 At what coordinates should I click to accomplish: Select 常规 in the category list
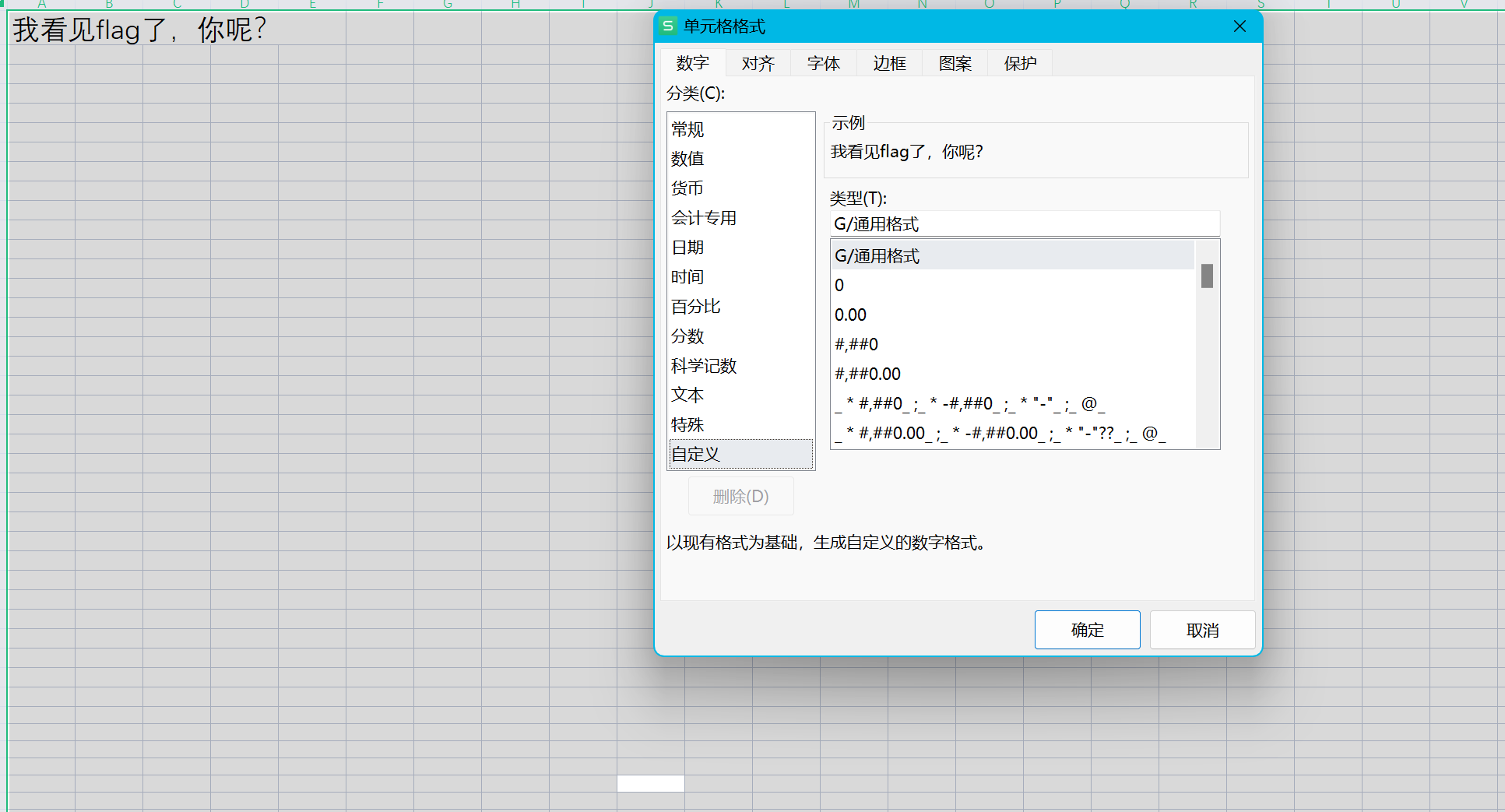[740, 129]
